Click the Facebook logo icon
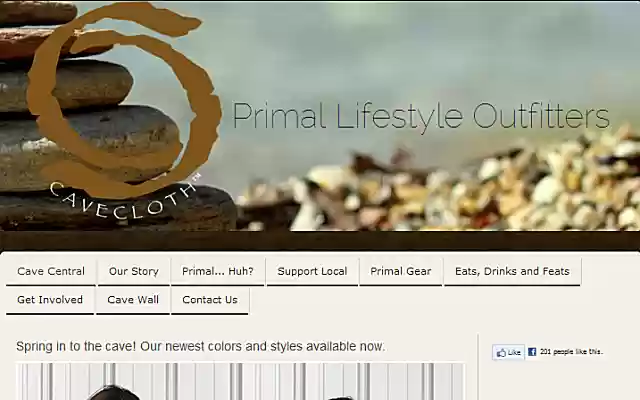The height and width of the screenshot is (400, 640). point(532,351)
